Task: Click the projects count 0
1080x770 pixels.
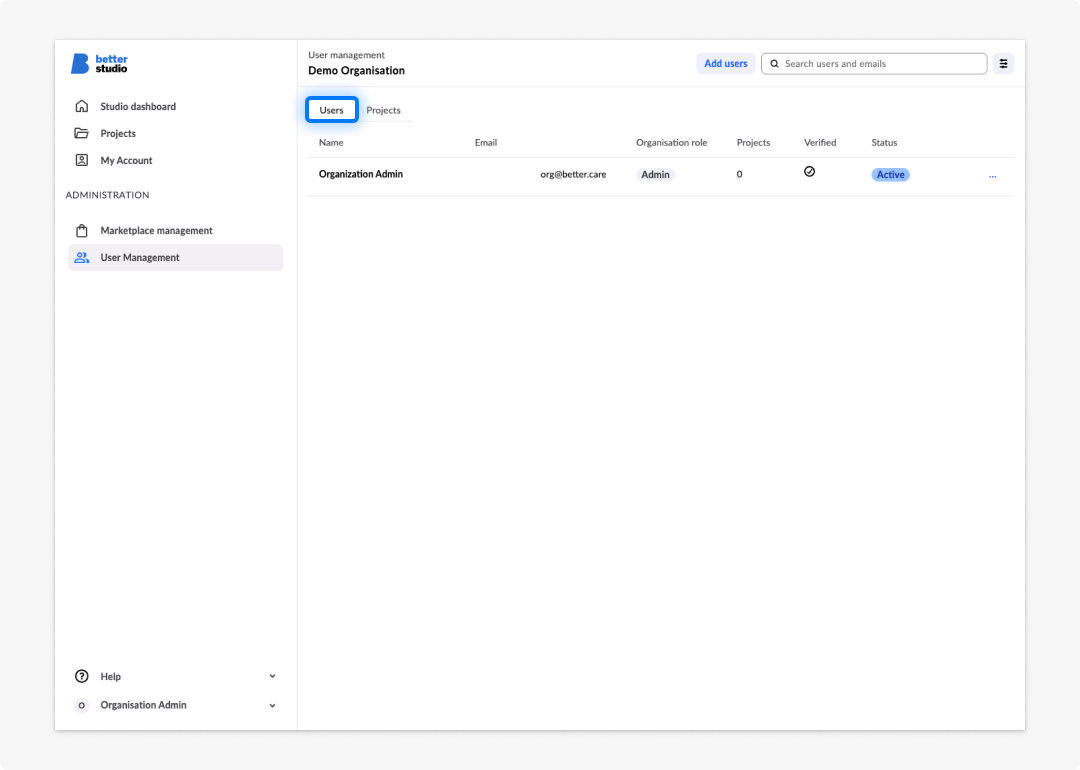Action: pos(740,175)
